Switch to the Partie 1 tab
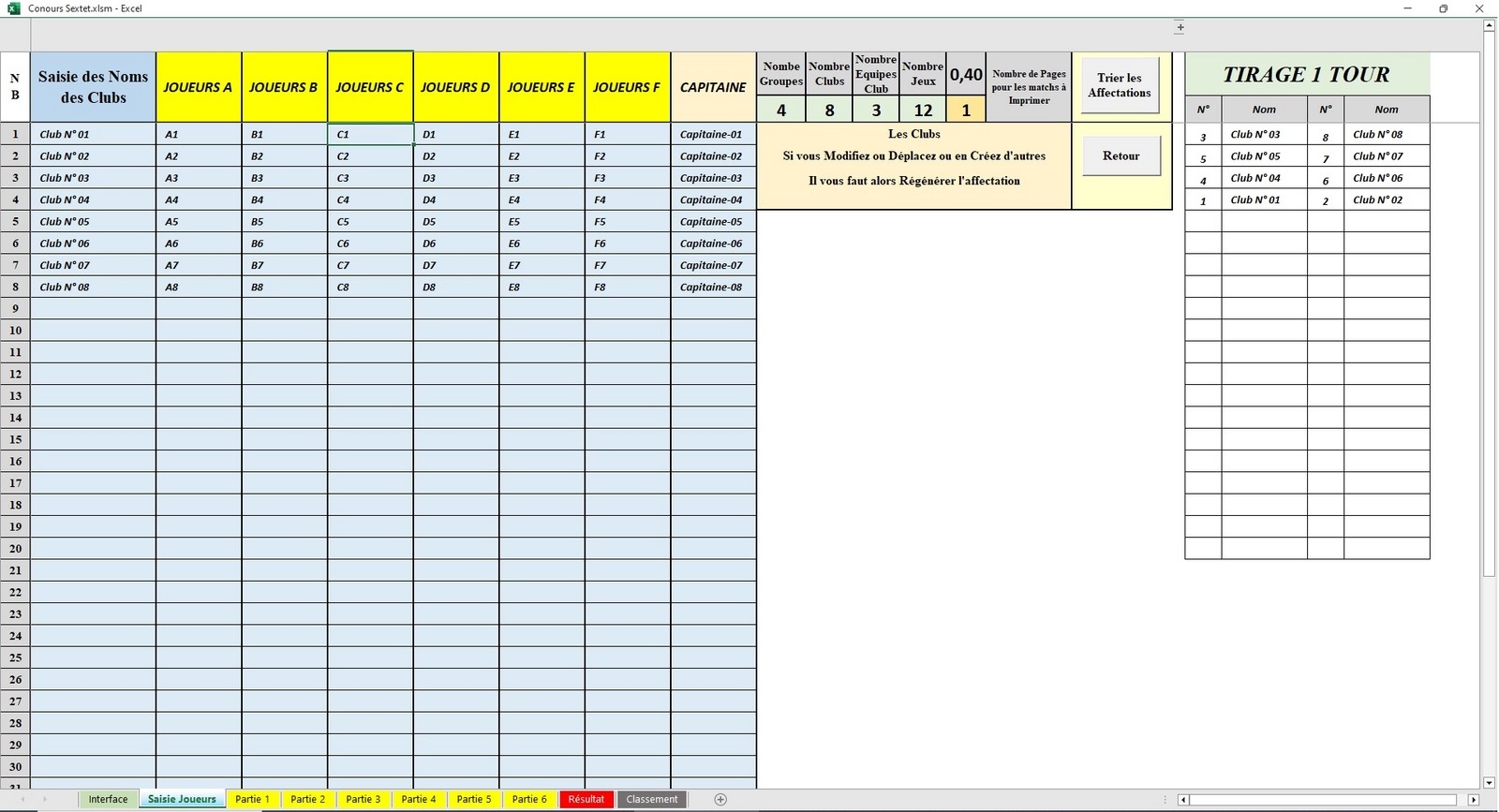The image size is (1499, 812). [252, 799]
